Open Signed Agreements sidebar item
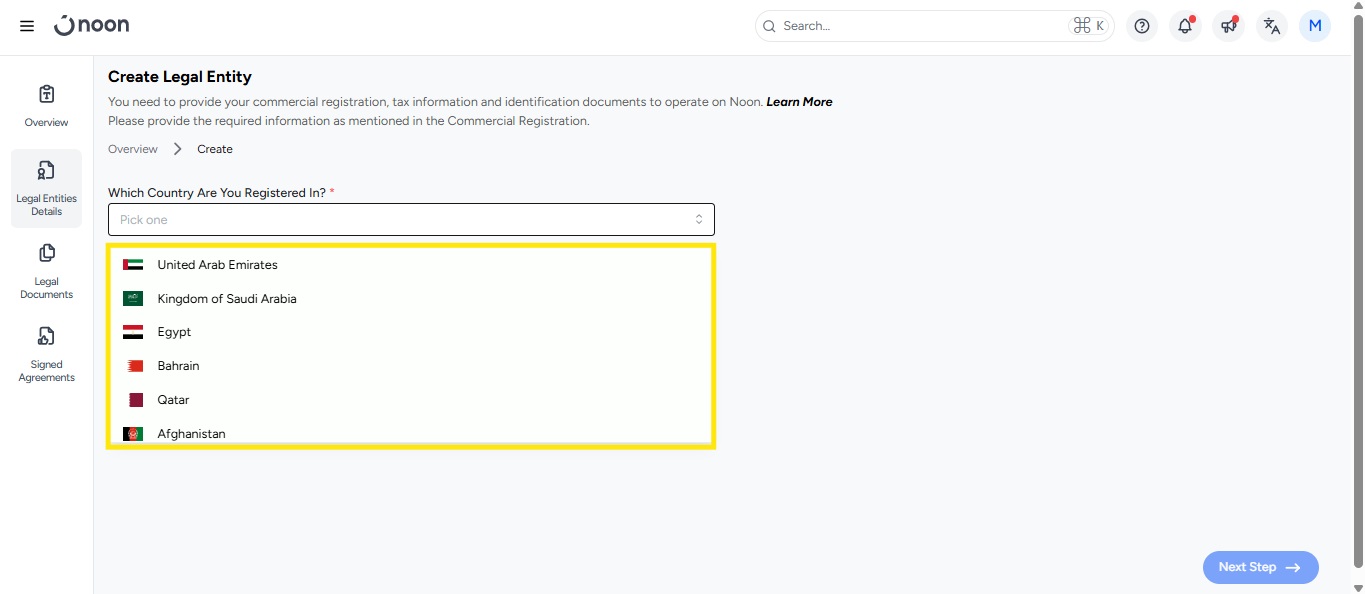Image resolution: width=1365 pixels, height=594 pixels. (x=47, y=355)
